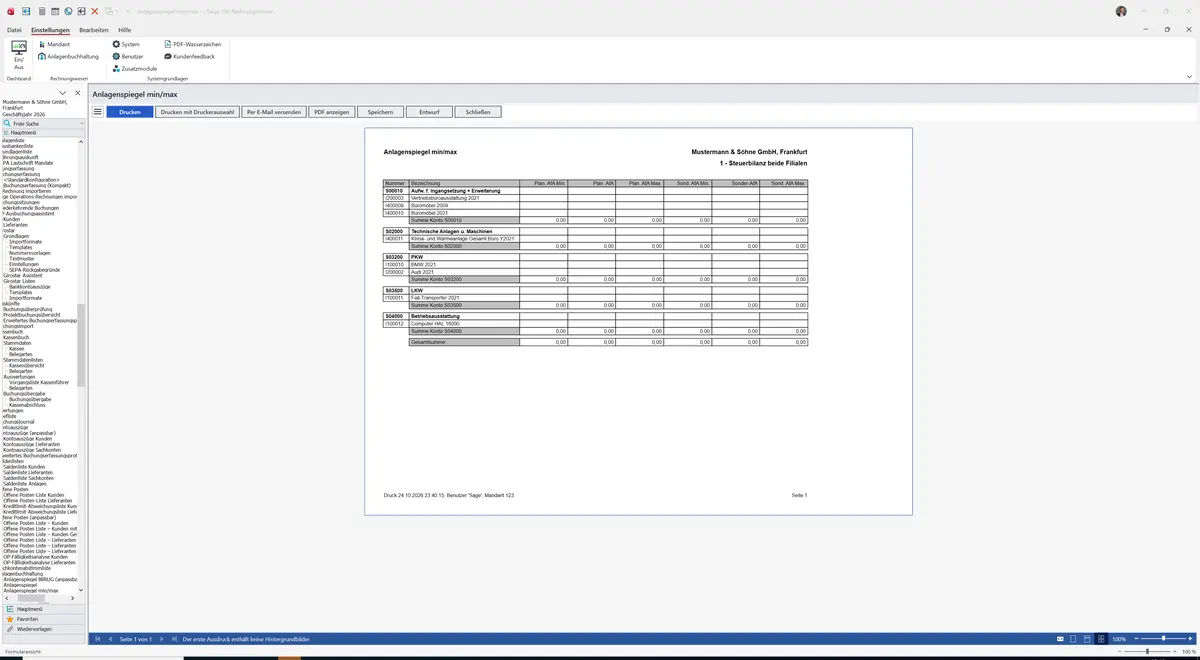Open Wiedervorlagen in sidebar
1200x660 pixels.
pyautogui.click(x=43, y=629)
